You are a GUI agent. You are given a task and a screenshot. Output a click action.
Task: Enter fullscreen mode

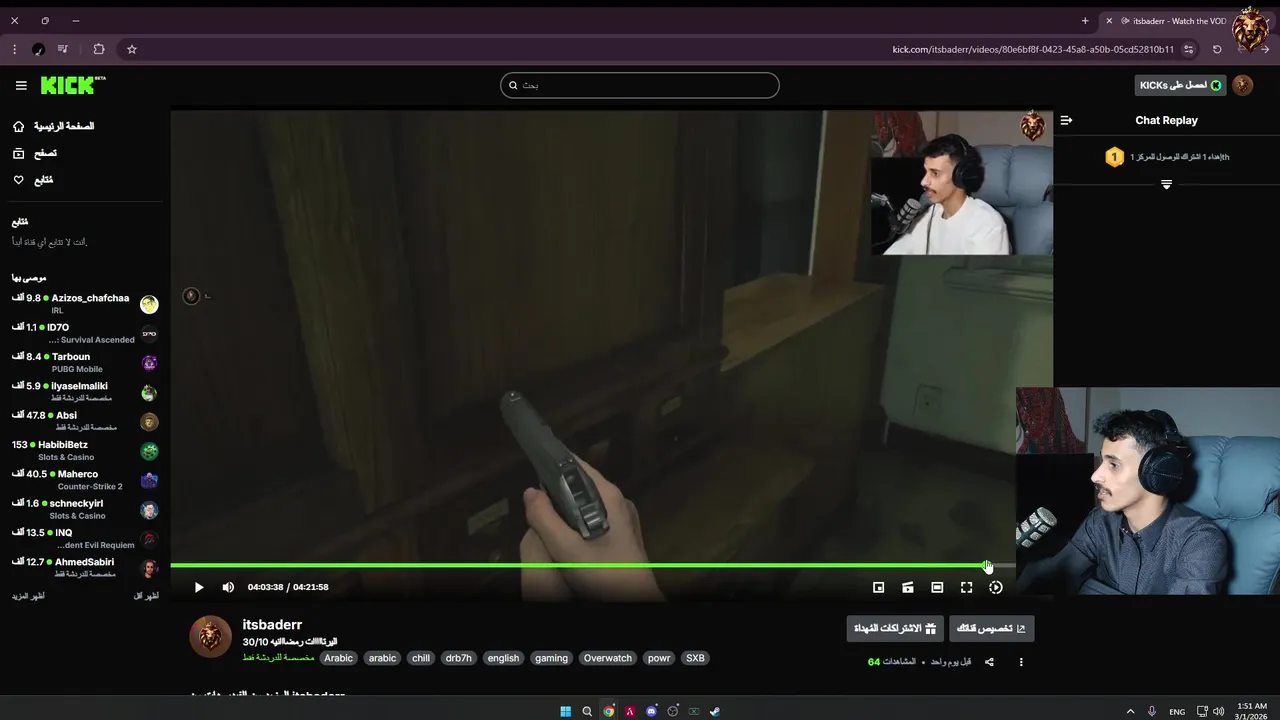coord(966,587)
